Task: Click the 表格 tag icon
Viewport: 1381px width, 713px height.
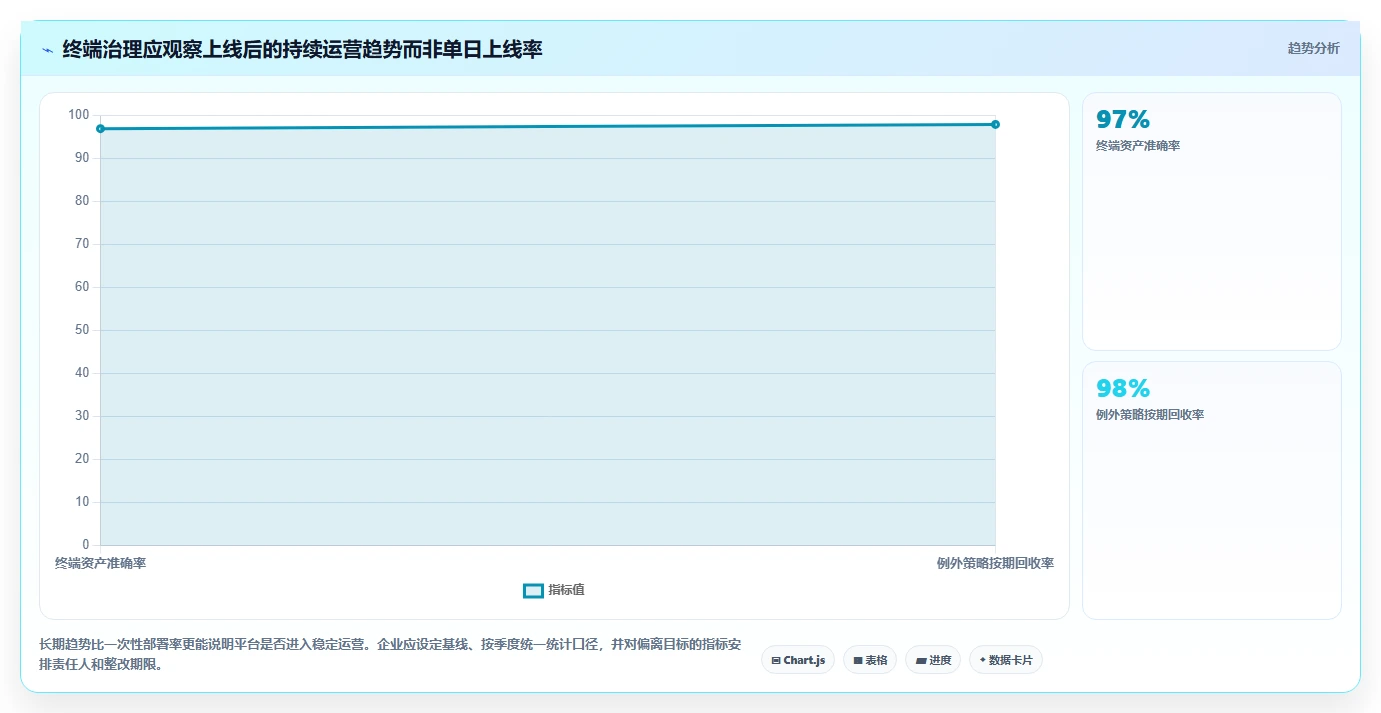Action: (x=858, y=661)
